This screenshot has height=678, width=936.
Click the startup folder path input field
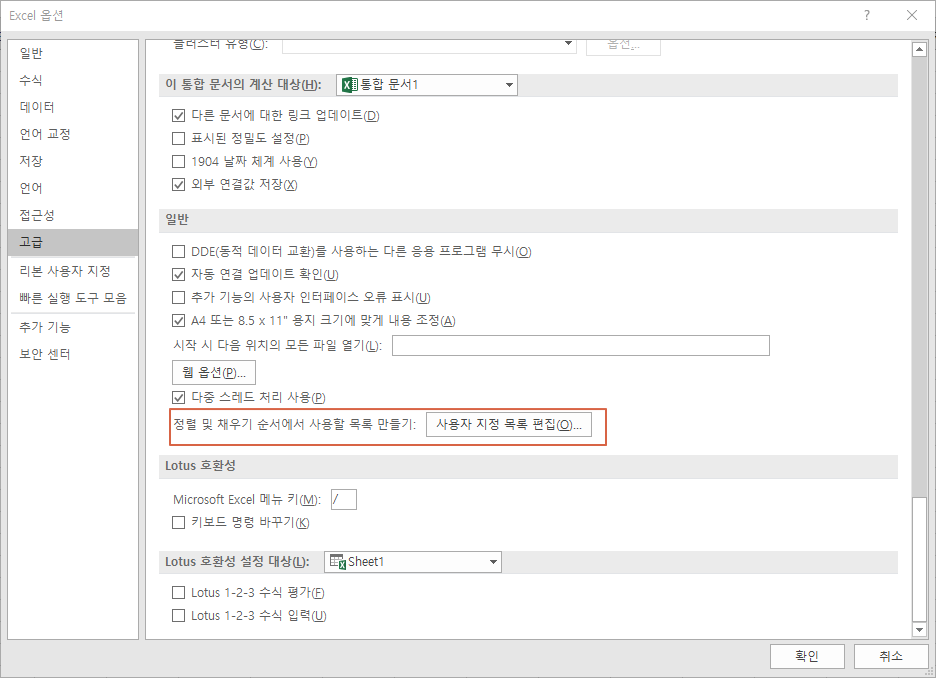(x=581, y=346)
